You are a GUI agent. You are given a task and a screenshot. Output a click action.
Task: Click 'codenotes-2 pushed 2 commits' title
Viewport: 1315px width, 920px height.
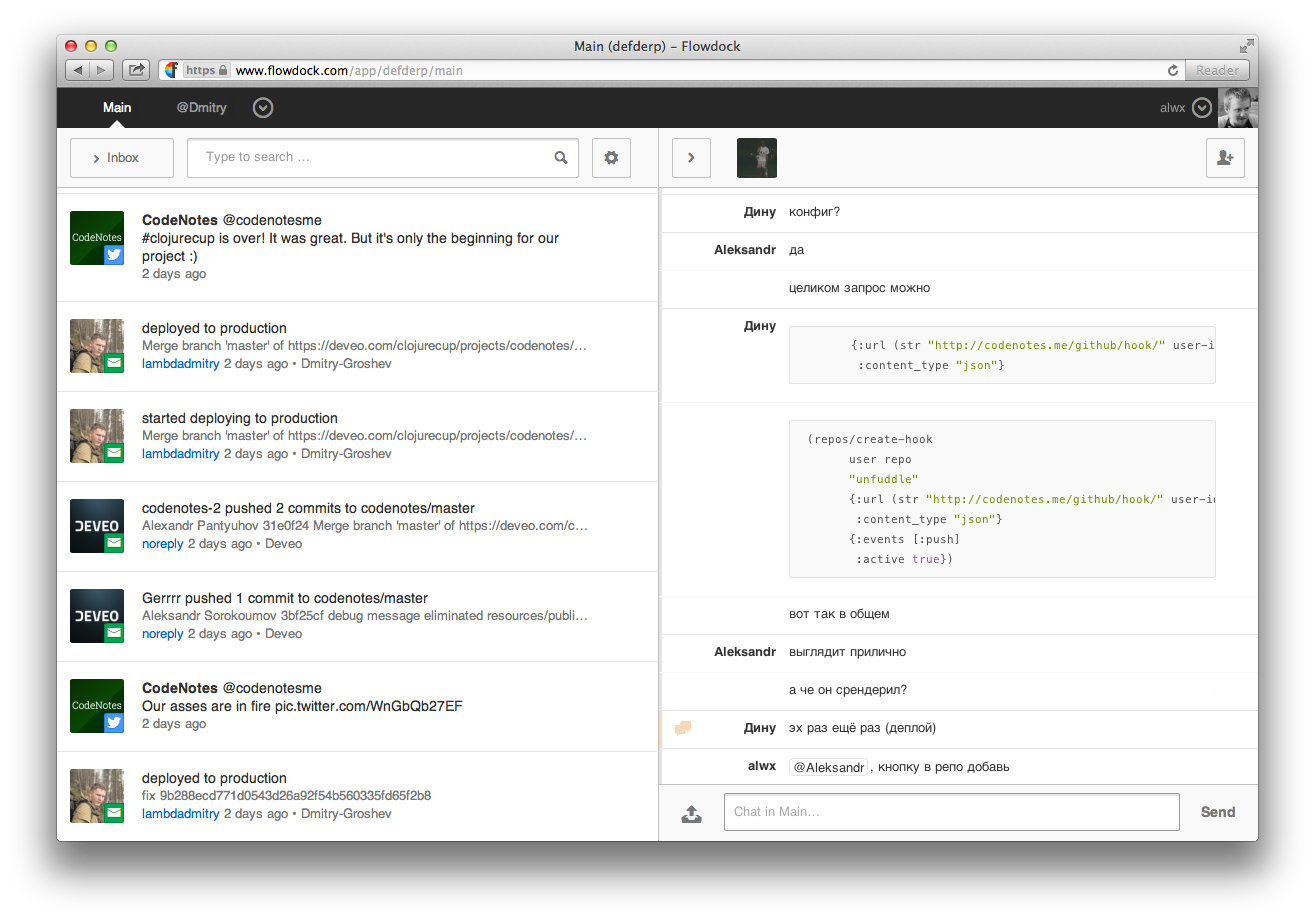(308, 508)
